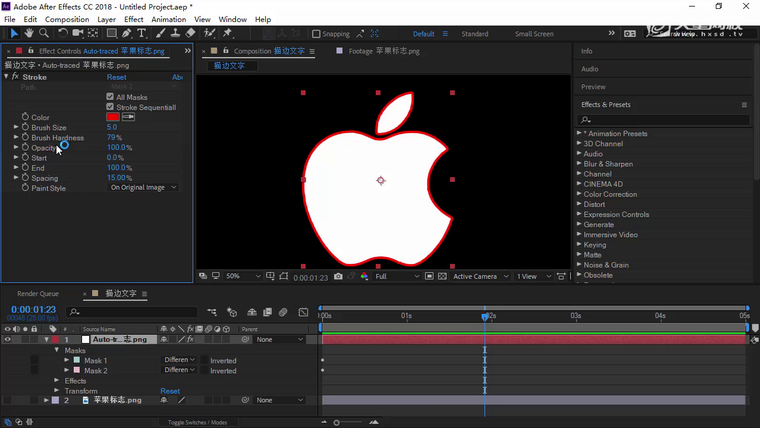
Task: Pick the Pen tool in toolbar
Action: coord(127,33)
